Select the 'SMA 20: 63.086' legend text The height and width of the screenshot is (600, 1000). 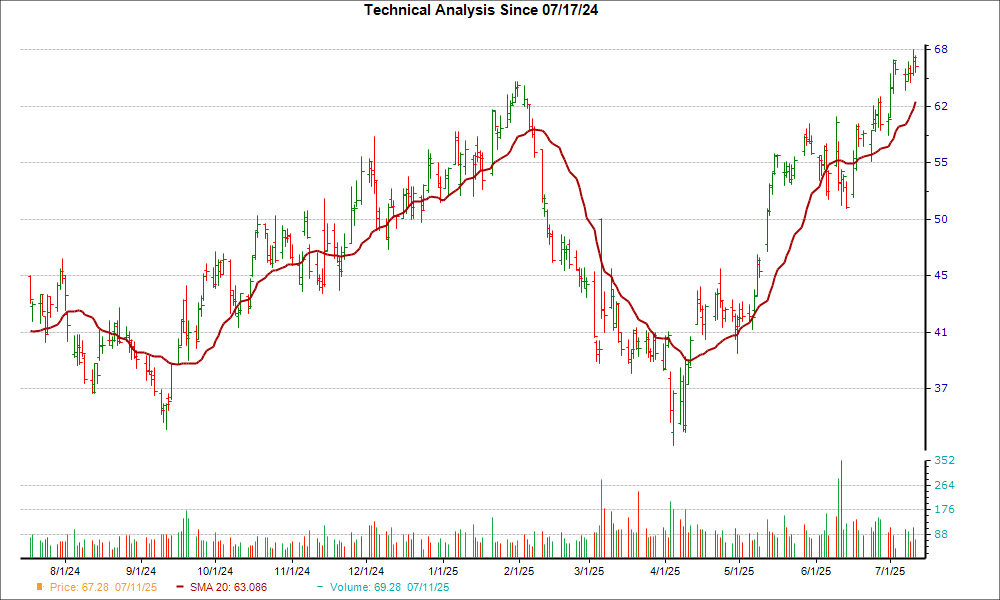(x=228, y=587)
